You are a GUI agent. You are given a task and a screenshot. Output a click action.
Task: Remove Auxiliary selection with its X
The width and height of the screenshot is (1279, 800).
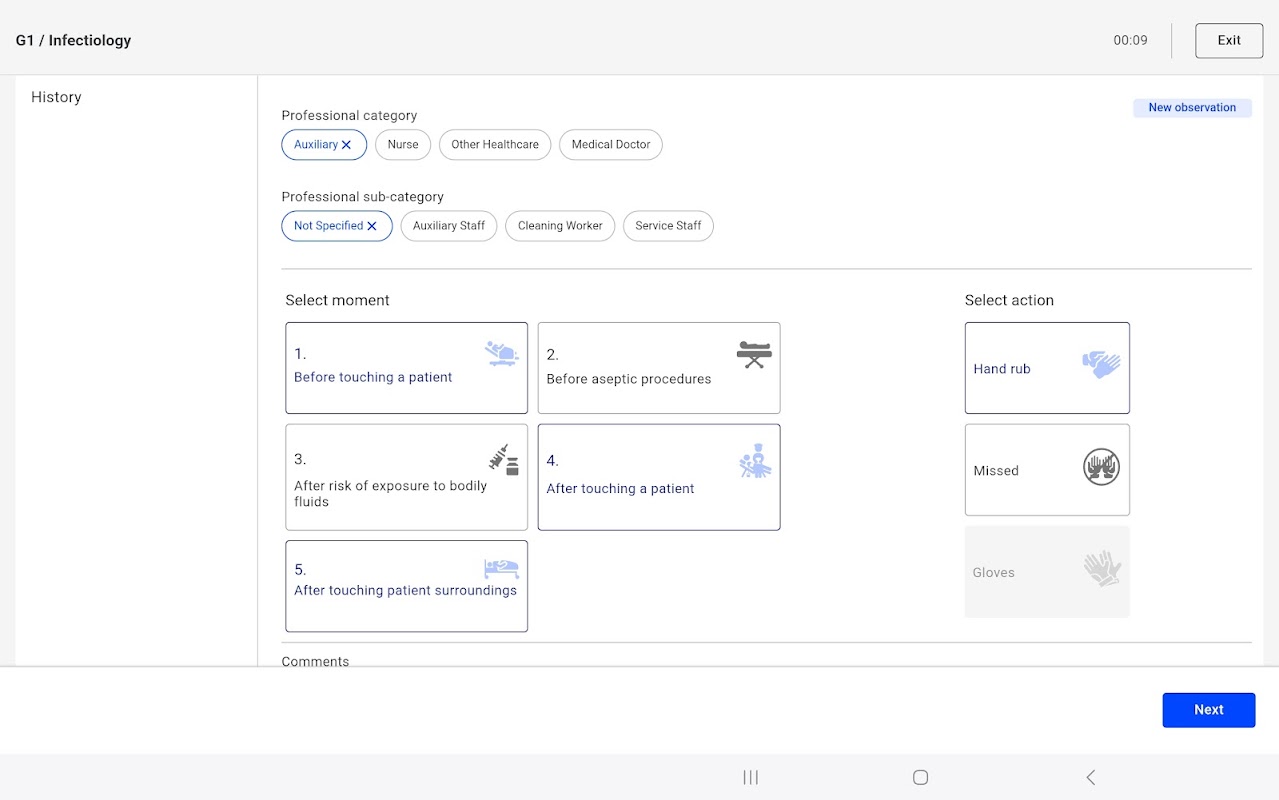tap(347, 145)
